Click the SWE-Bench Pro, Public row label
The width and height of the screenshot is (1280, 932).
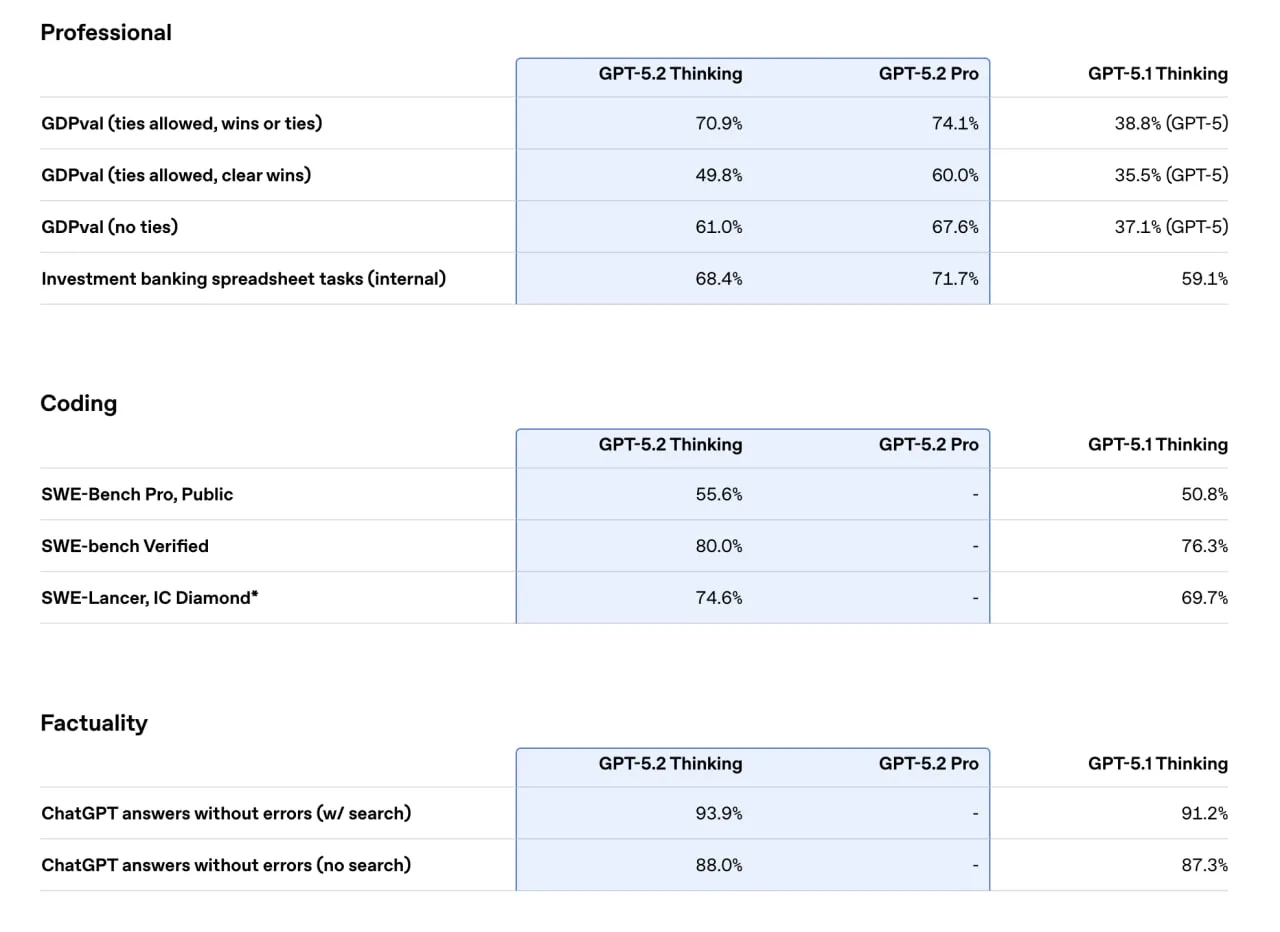click(137, 494)
